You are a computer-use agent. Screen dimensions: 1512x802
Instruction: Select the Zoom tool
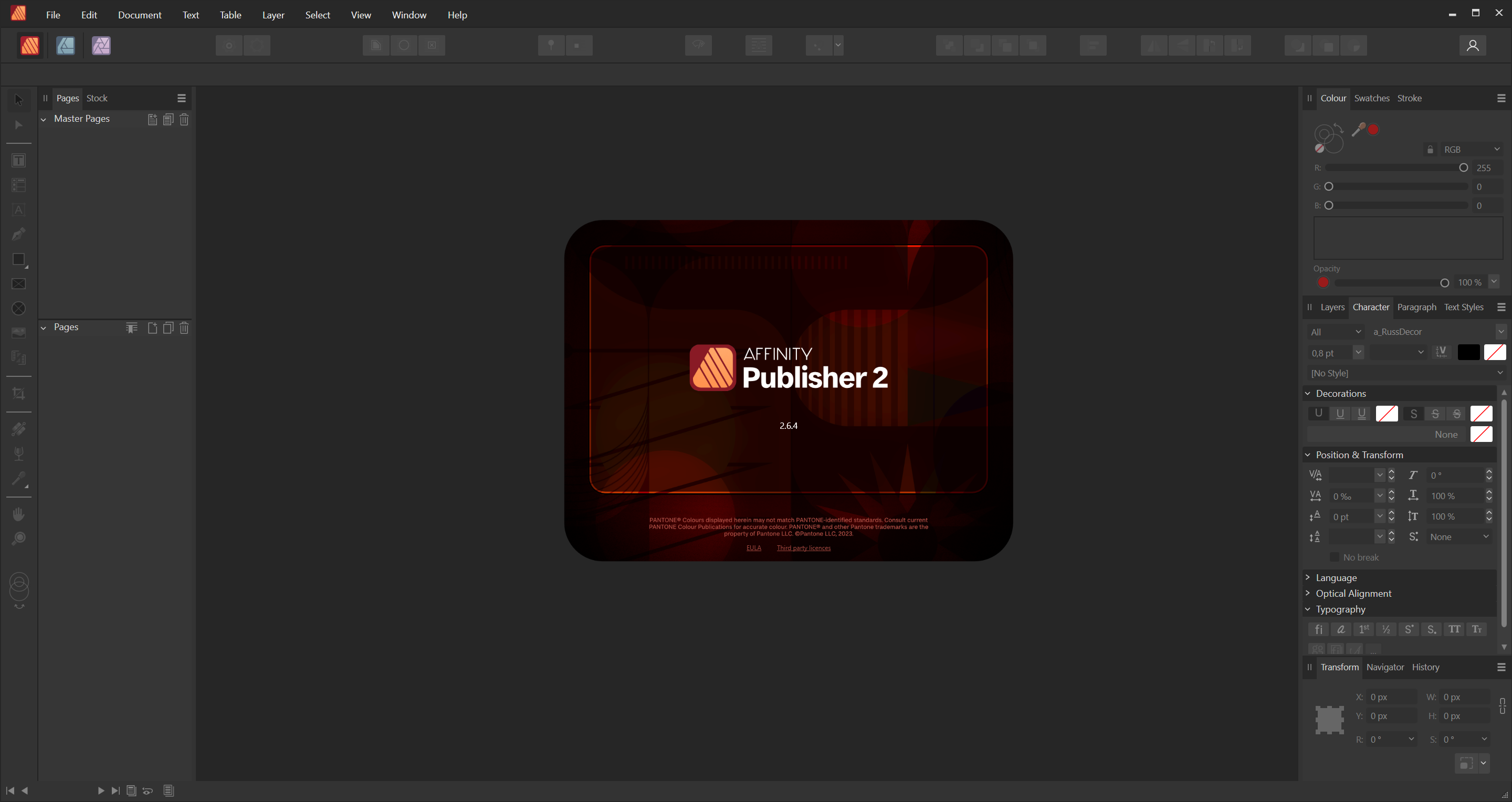tap(19, 539)
